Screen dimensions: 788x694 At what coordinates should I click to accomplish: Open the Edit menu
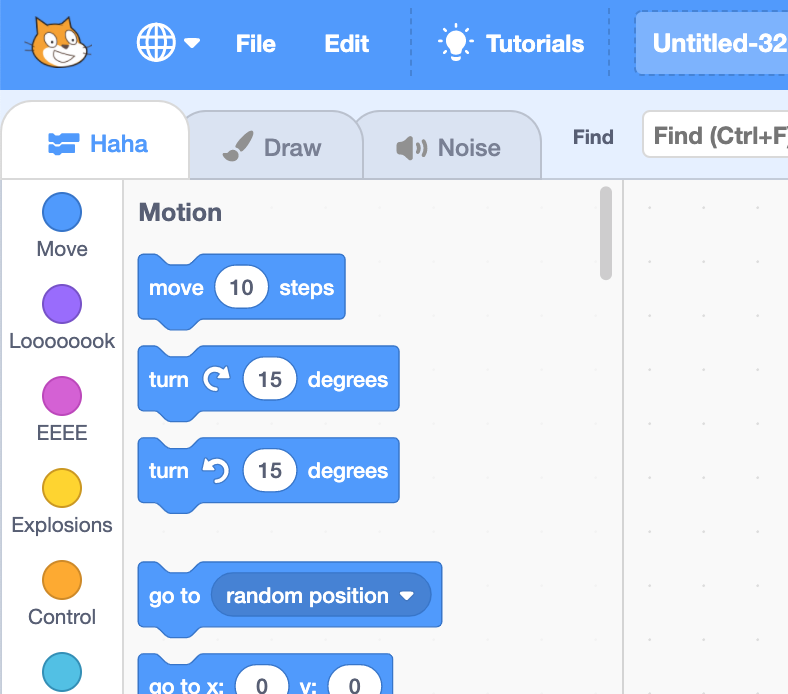tap(347, 44)
